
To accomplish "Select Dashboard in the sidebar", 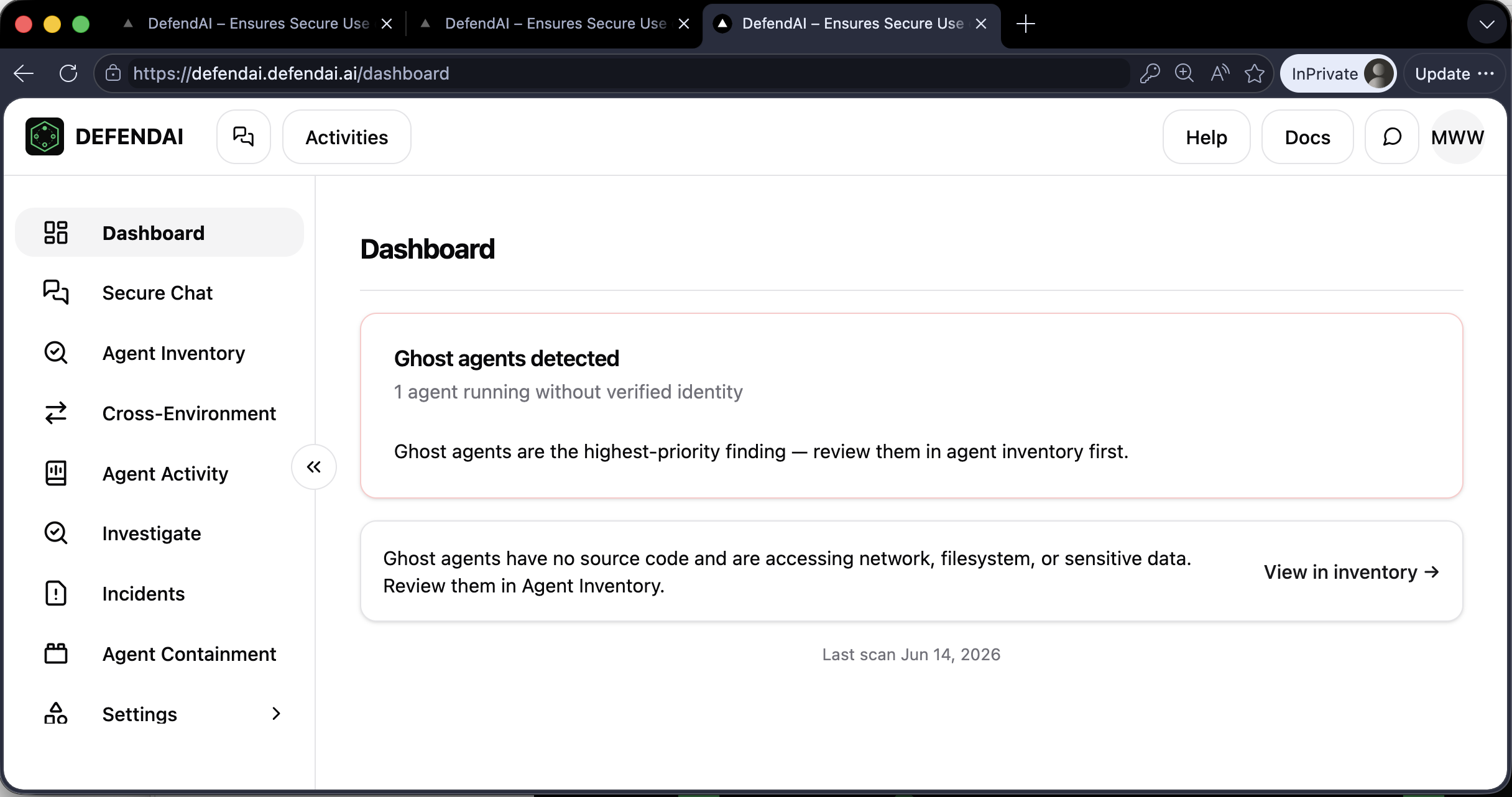I will pyautogui.click(x=159, y=233).
